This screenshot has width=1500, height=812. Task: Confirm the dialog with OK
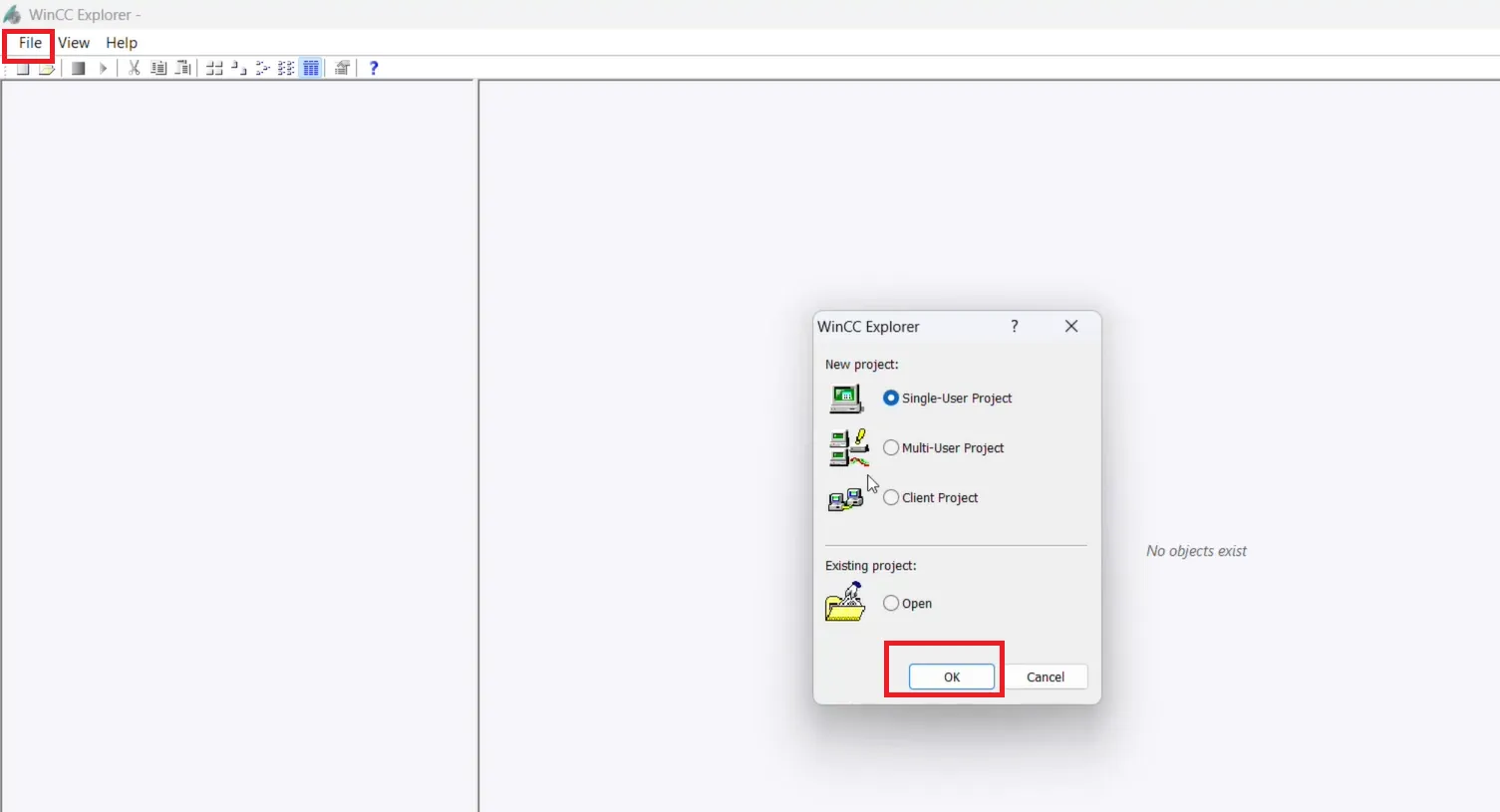point(952,677)
